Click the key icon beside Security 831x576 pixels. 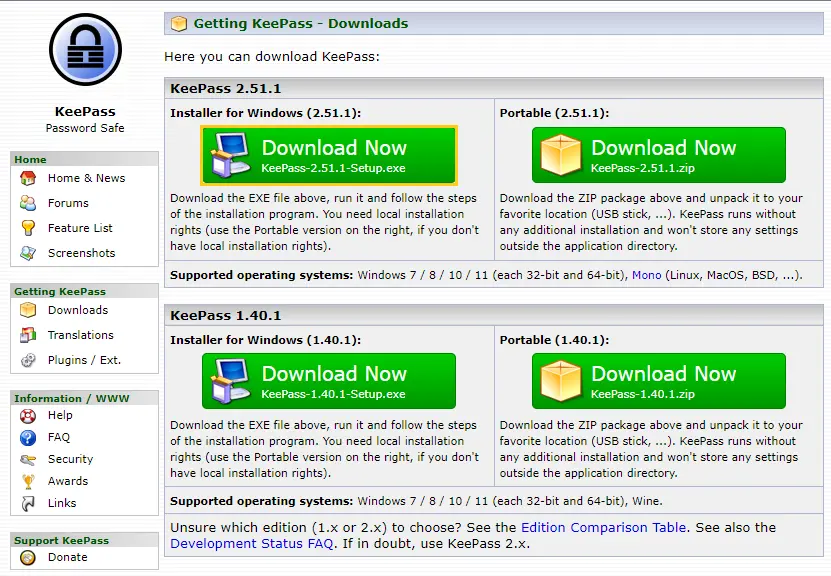(x=28, y=459)
